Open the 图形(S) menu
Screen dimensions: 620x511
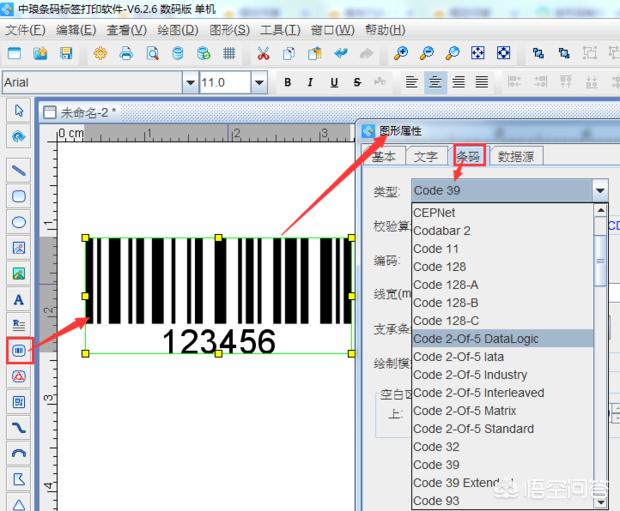point(229,30)
